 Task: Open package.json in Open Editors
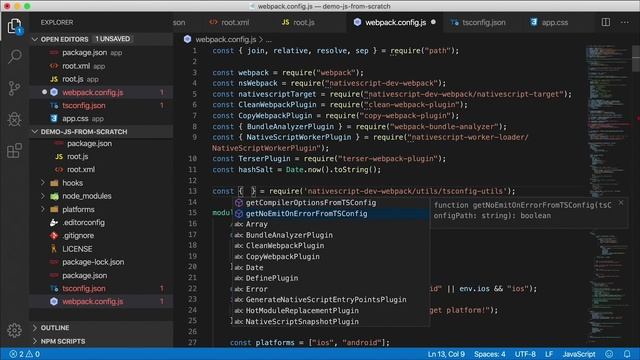pyautogui.click(x=102, y=53)
